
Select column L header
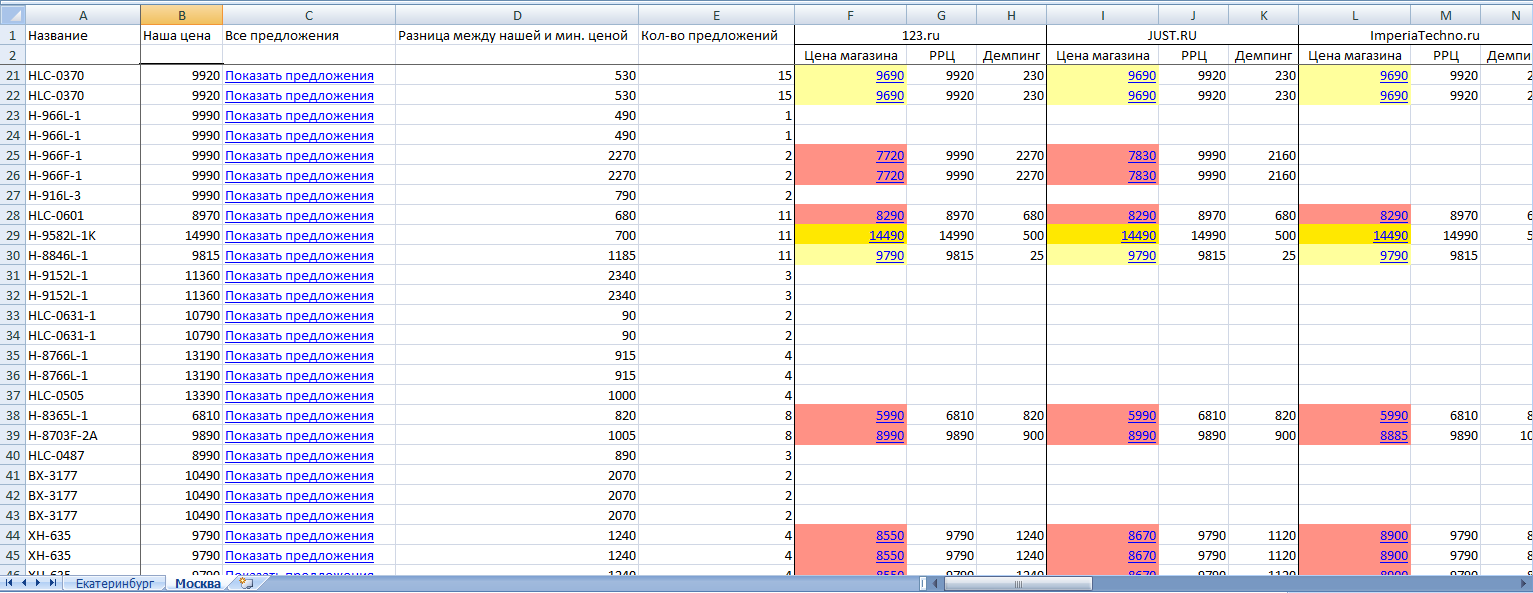[1355, 15]
